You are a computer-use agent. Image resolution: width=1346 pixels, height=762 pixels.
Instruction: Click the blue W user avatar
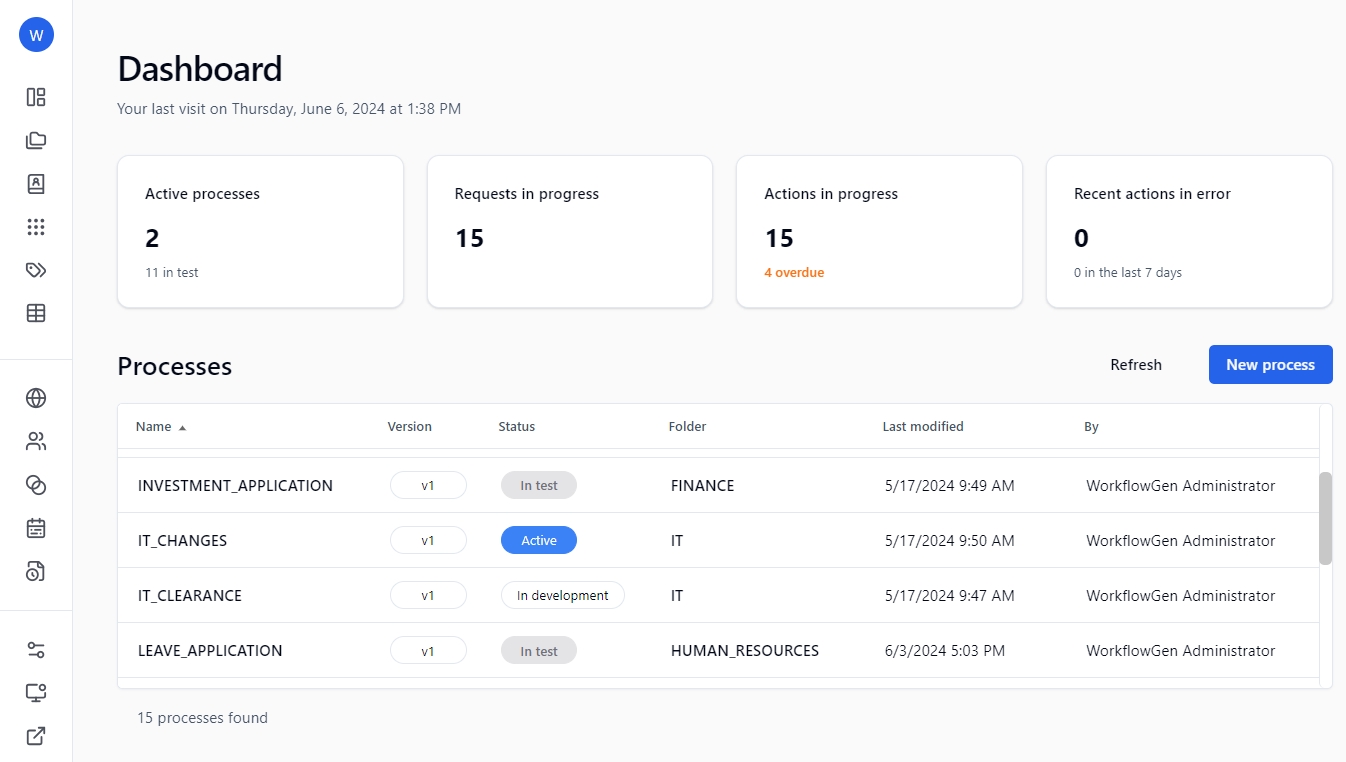[x=36, y=35]
